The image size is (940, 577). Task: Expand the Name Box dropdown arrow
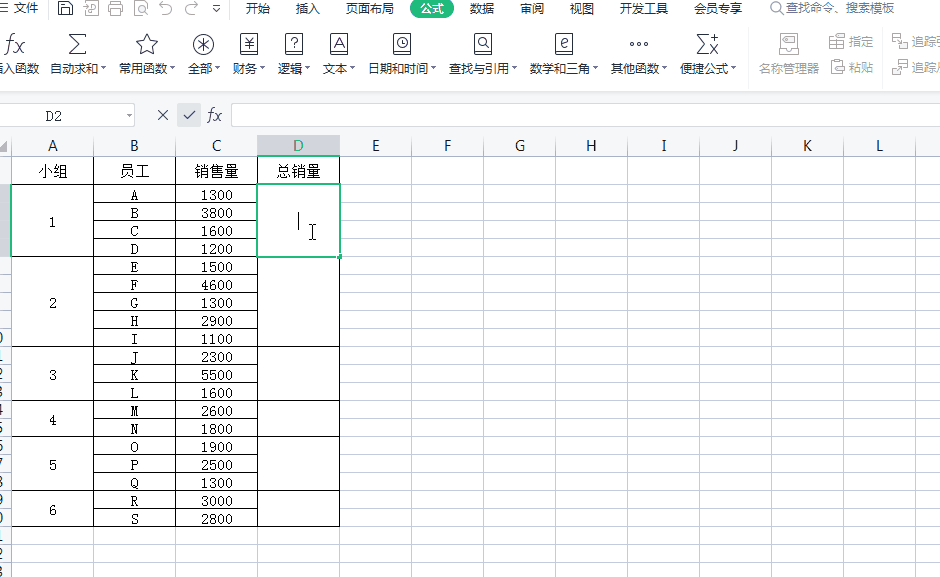tap(129, 115)
